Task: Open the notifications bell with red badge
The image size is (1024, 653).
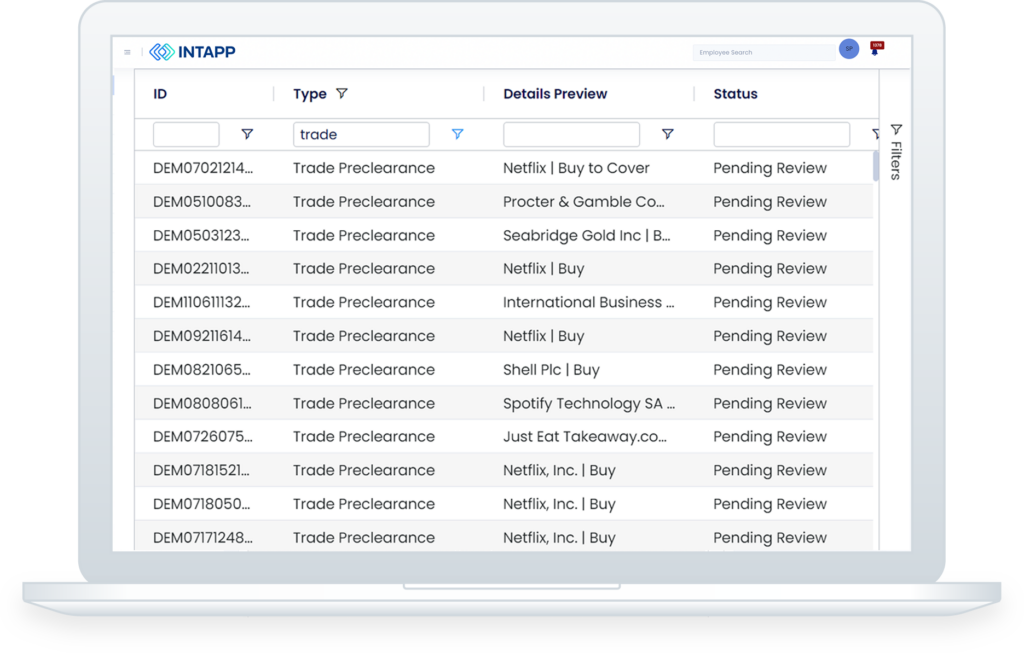Action: coord(875,49)
